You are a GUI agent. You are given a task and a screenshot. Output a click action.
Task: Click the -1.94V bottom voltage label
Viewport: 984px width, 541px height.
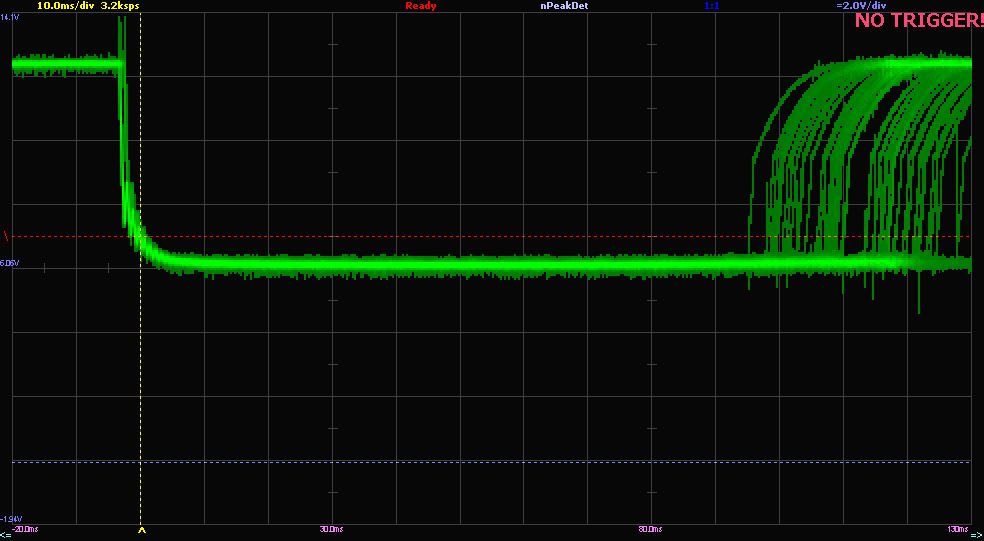[x=11, y=518]
